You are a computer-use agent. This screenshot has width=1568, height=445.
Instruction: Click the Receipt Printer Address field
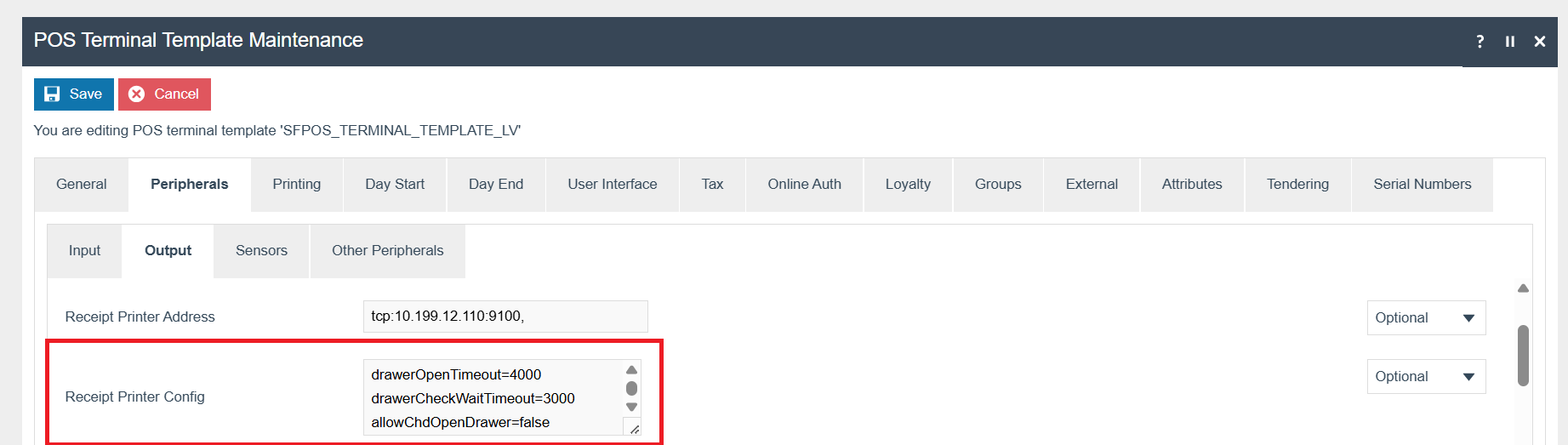click(505, 317)
